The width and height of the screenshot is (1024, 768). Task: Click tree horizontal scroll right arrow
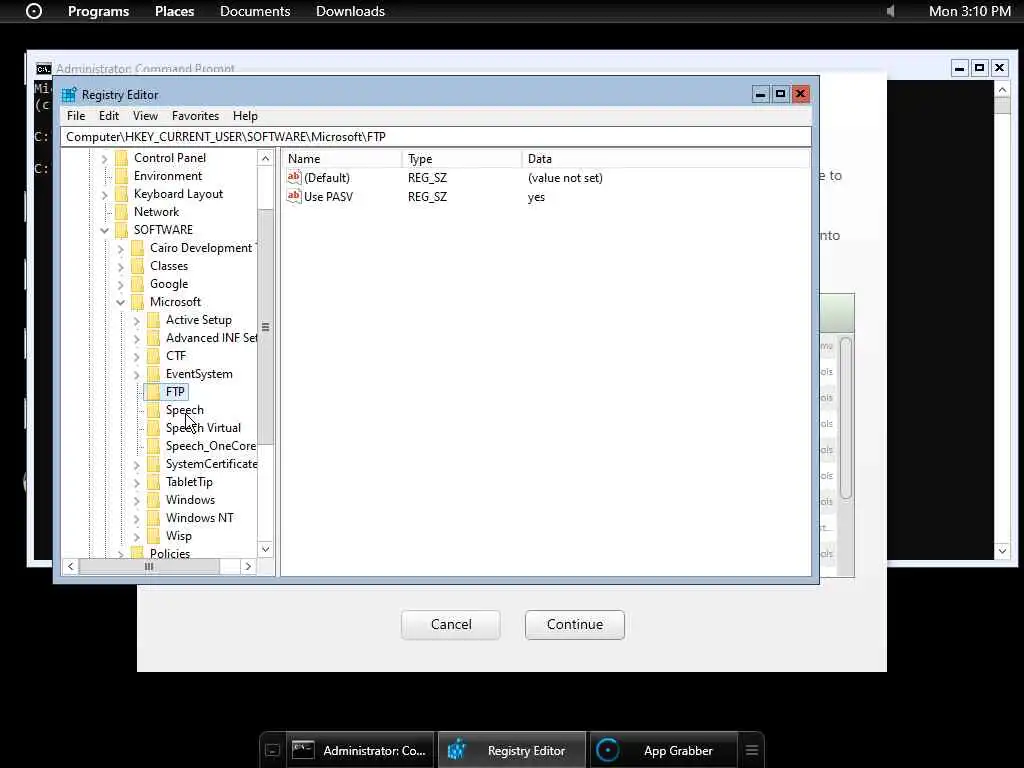tap(248, 566)
